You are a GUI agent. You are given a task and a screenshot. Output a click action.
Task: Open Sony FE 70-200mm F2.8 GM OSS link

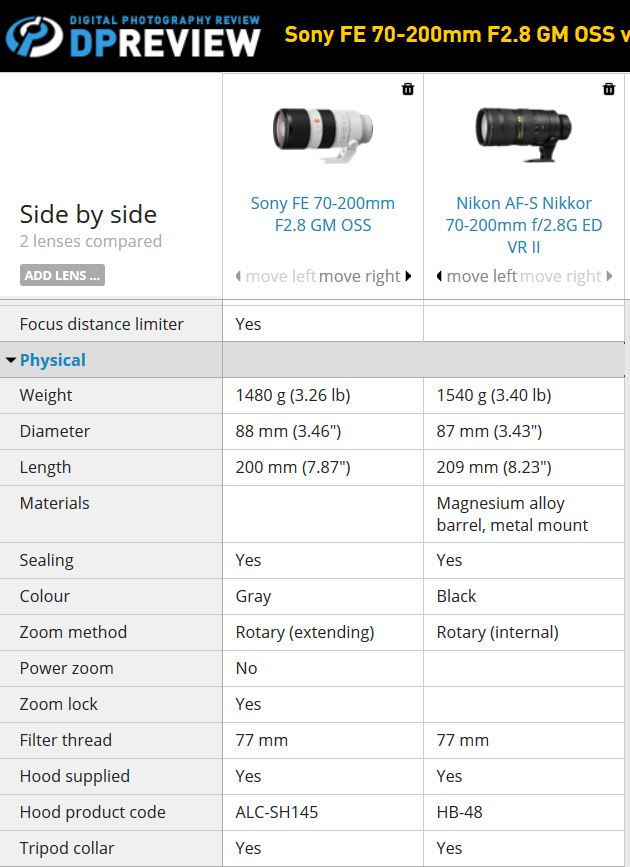[x=322, y=214]
